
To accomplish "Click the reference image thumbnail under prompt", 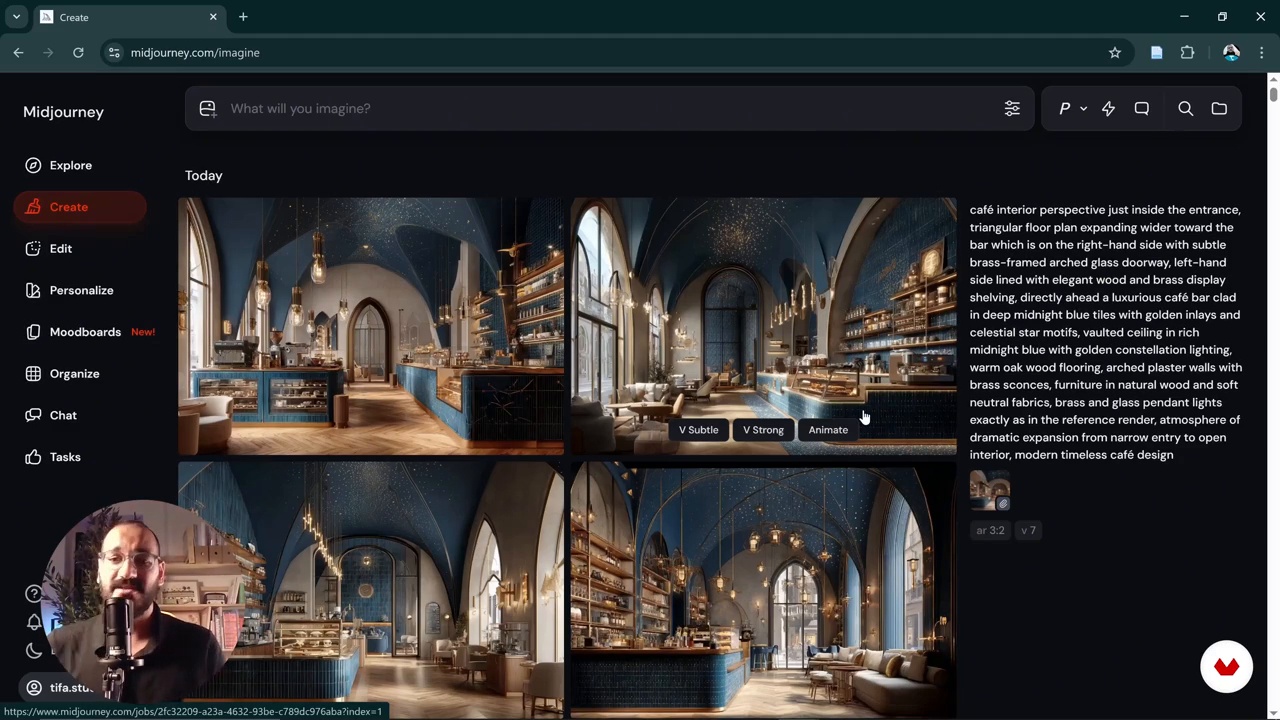I will coord(990,491).
